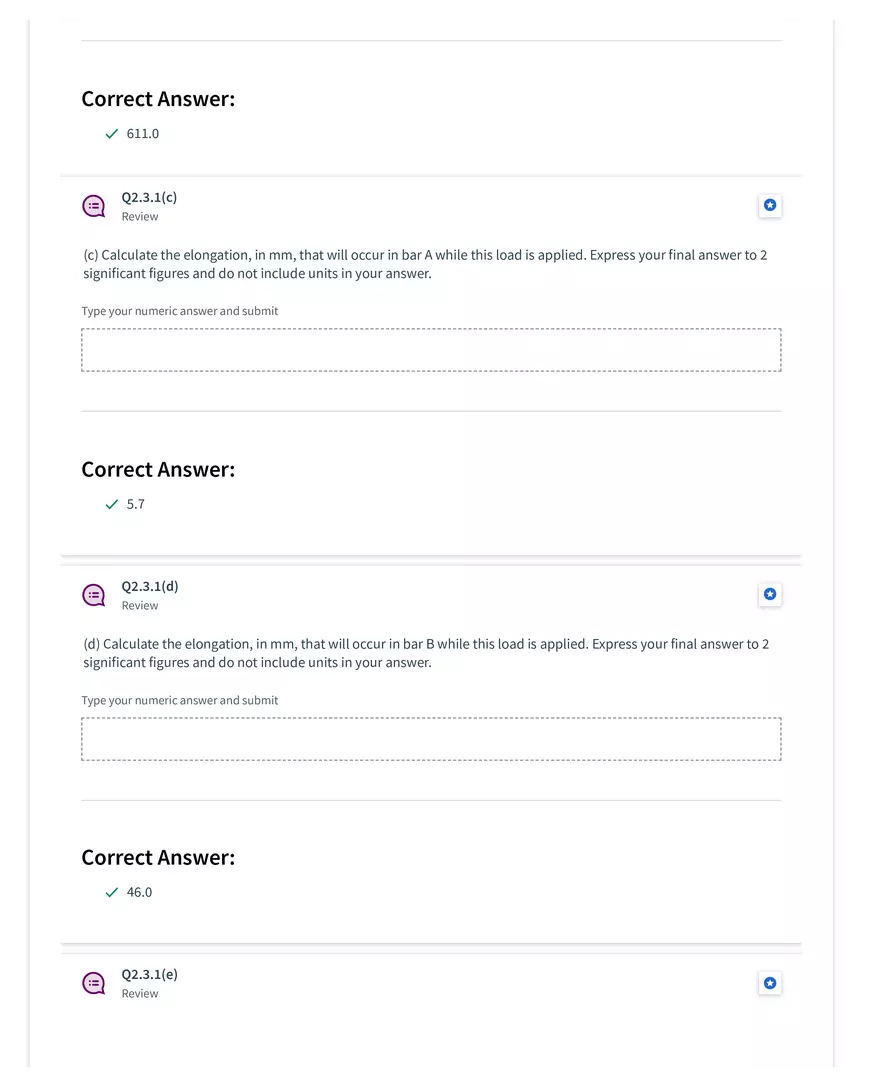Image resolution: width=880 pixels, height=1087 pixels.
Task: Open the Q2.3.1(e) question title
Action: point(150,974)
